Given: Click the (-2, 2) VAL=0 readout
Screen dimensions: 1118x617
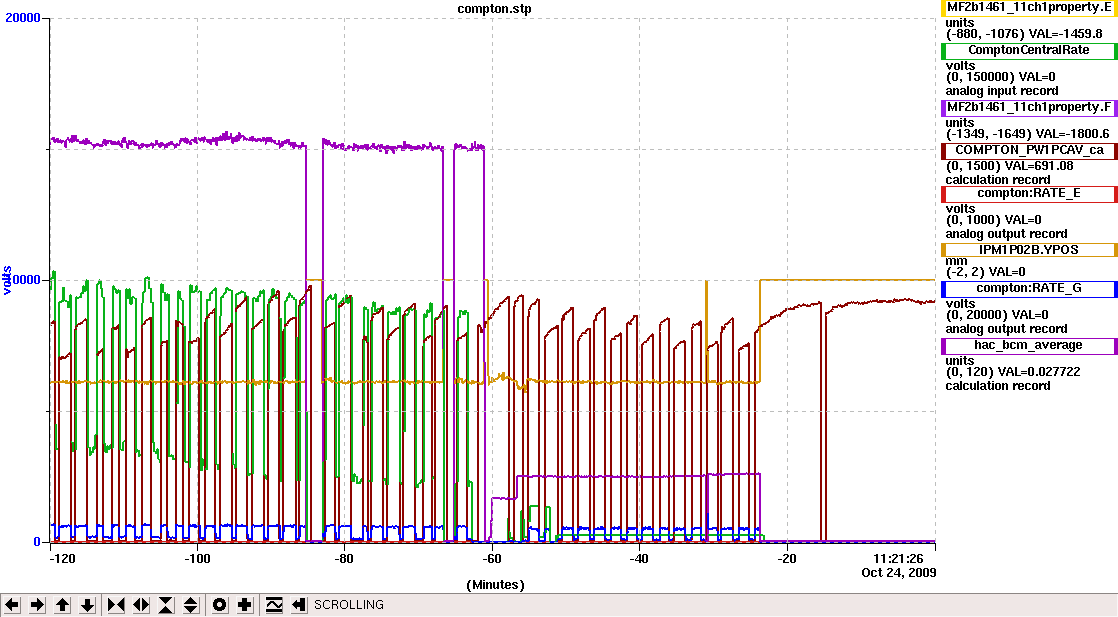Looking at the screenshot, I should pos(985,272).
